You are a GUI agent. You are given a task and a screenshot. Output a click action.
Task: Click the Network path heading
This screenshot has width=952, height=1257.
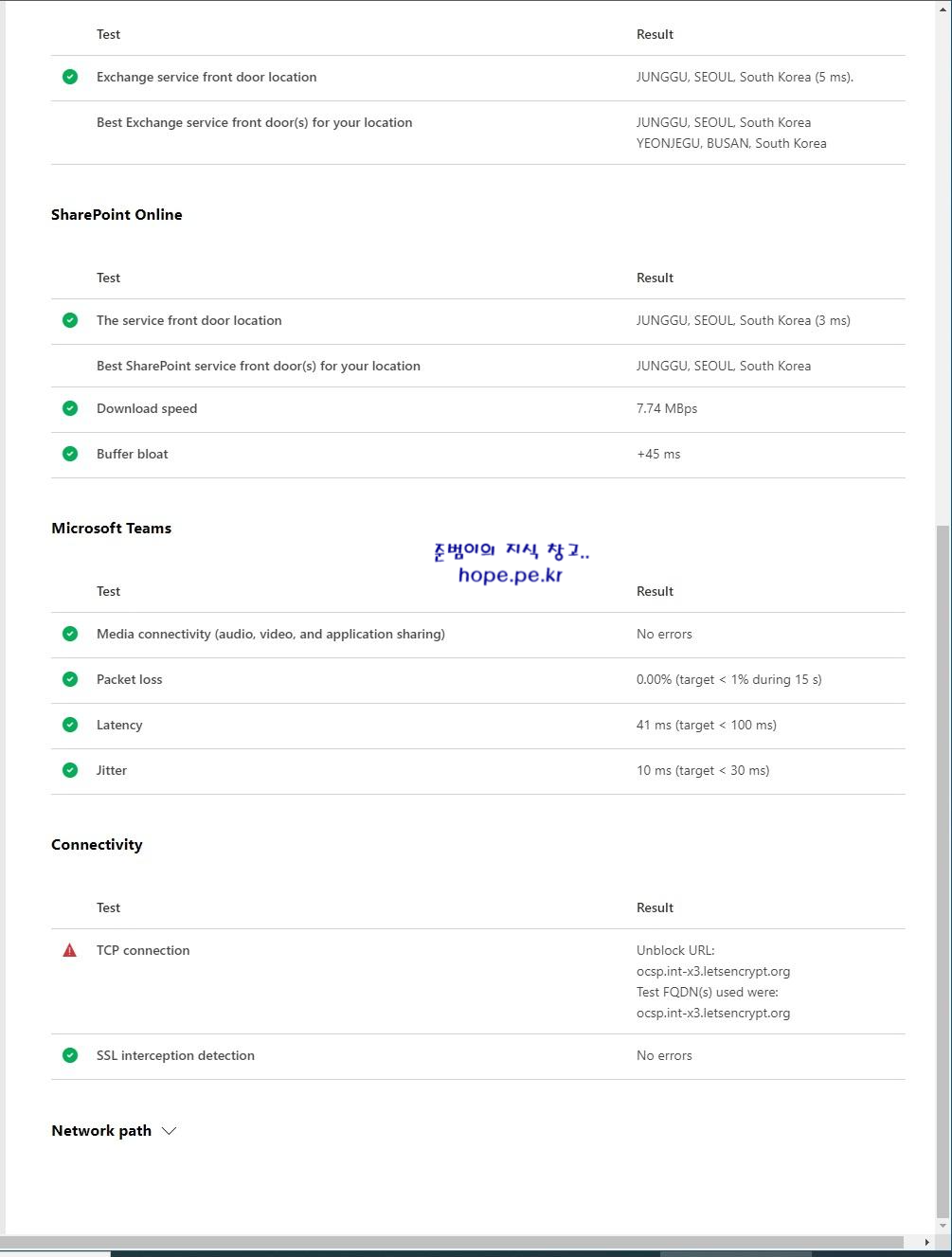(101, 1131)
